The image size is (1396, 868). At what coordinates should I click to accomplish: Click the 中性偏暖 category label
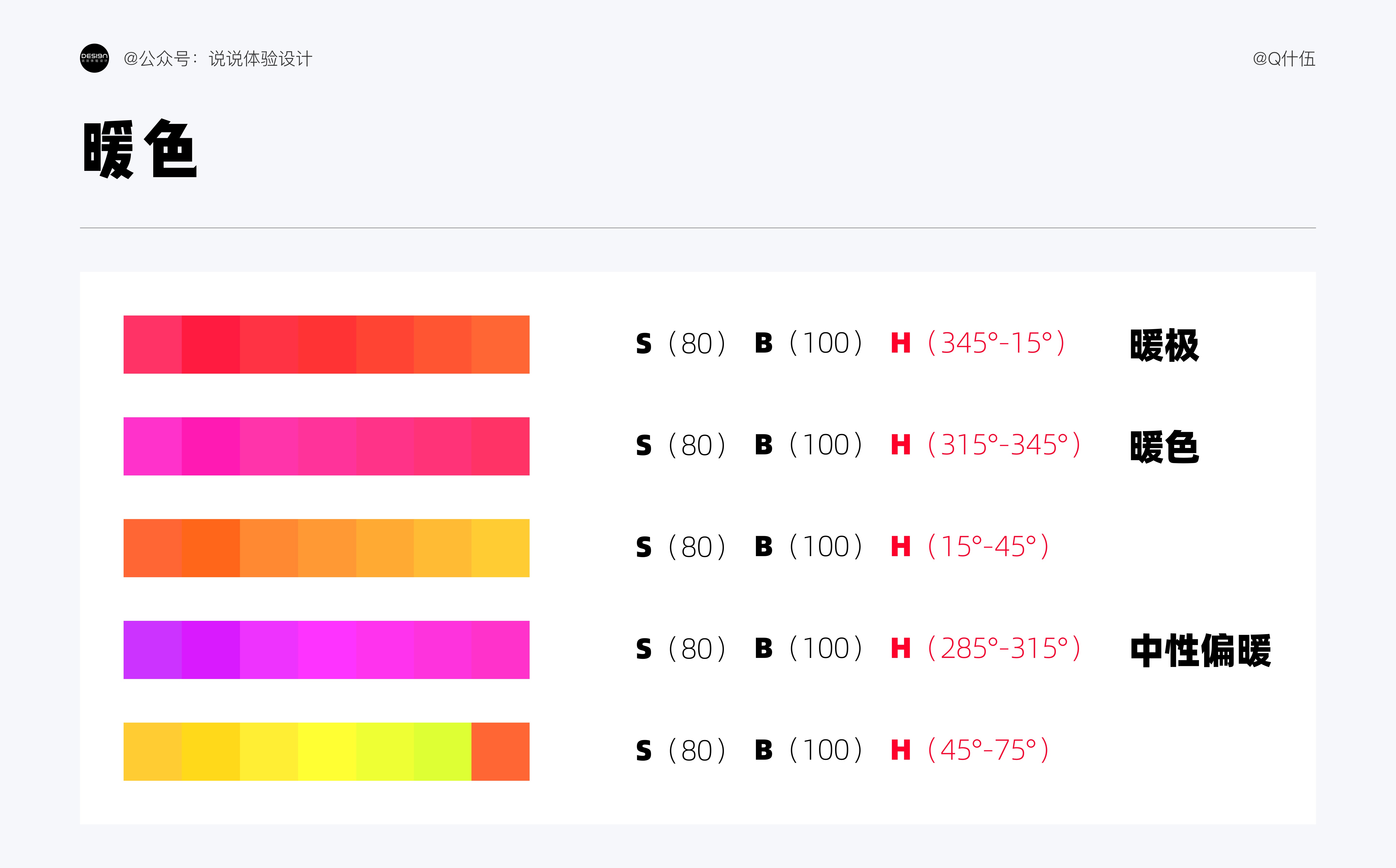1200,650
